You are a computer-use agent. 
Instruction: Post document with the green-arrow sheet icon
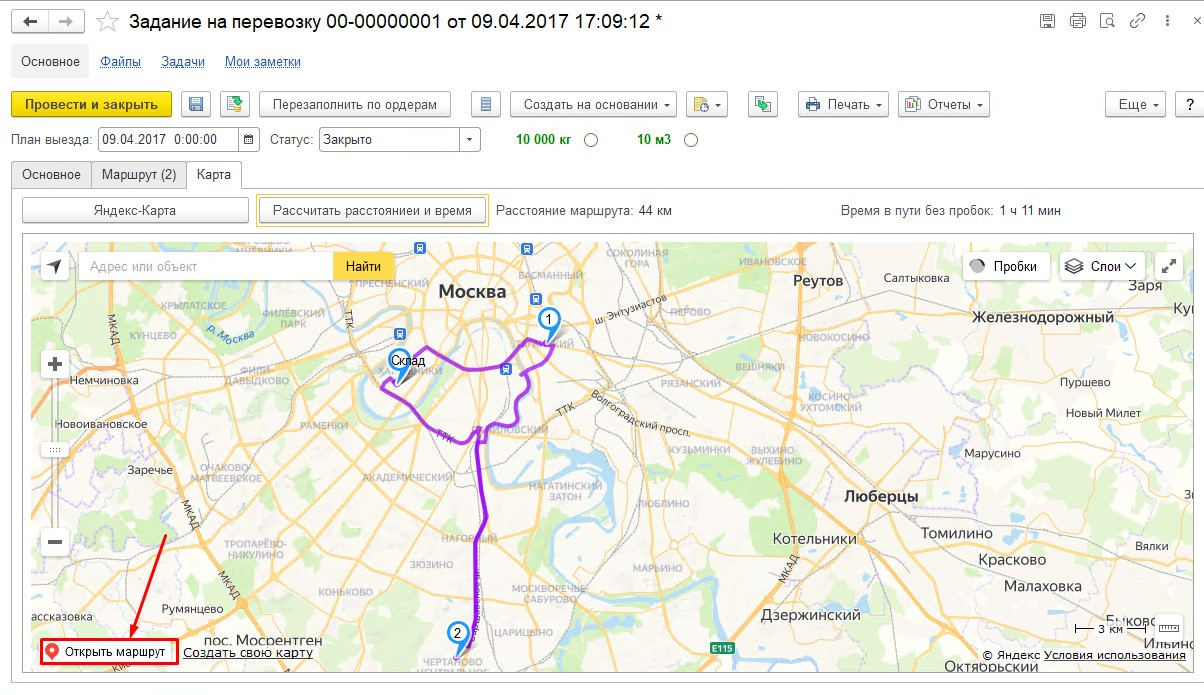(x=235, y=104)
